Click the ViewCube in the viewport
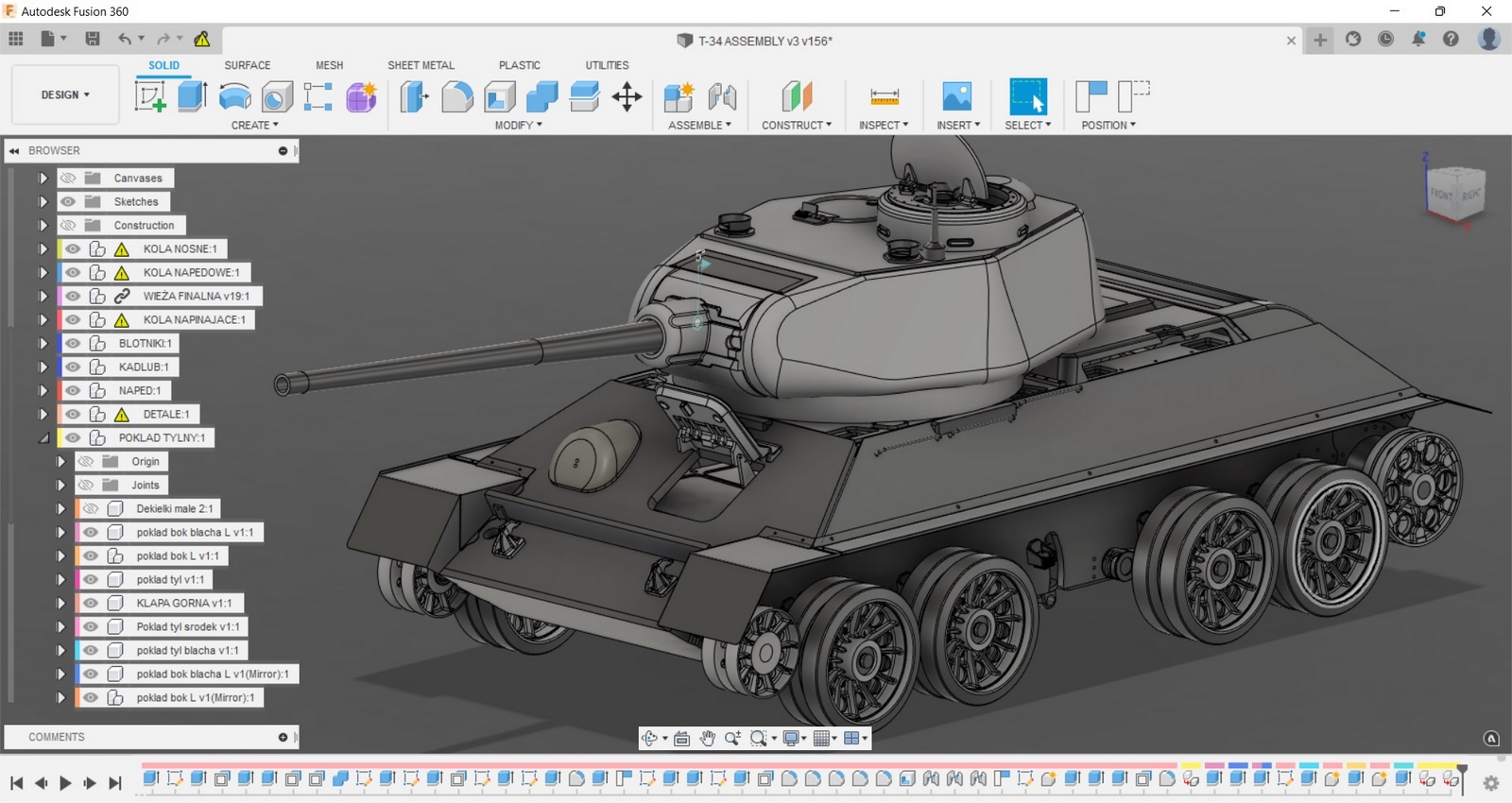The height and width of the screenshot is (803, 1512). tap(1455, 192)
